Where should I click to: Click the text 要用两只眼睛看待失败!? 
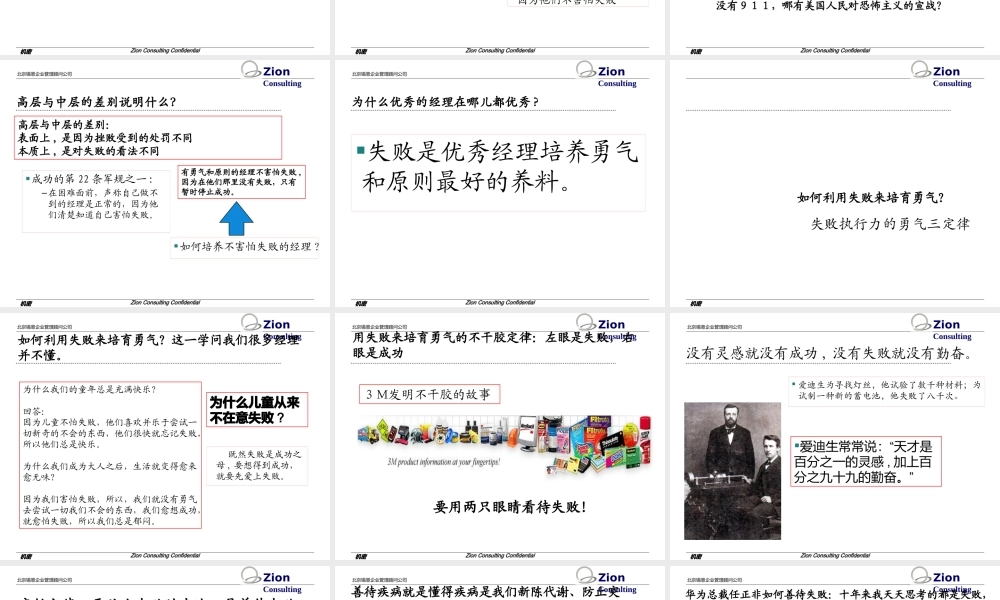tap(510, 508)
